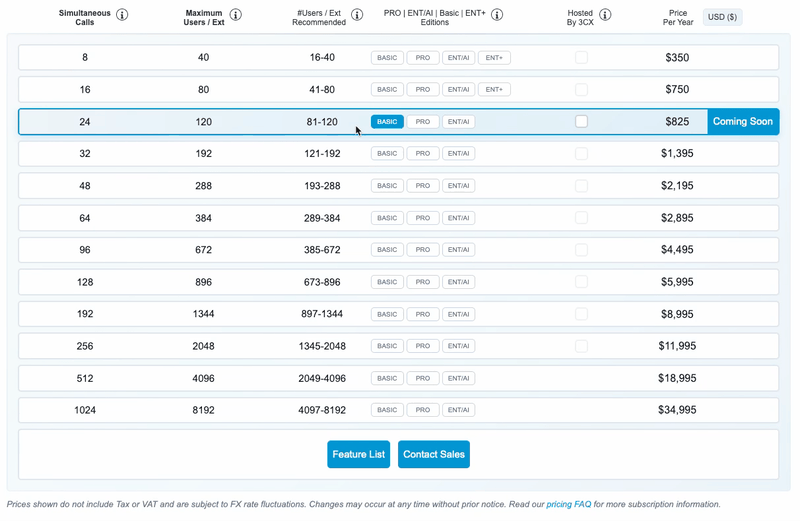Click the 385-672 recommended users cell

(x=322, y=250)
